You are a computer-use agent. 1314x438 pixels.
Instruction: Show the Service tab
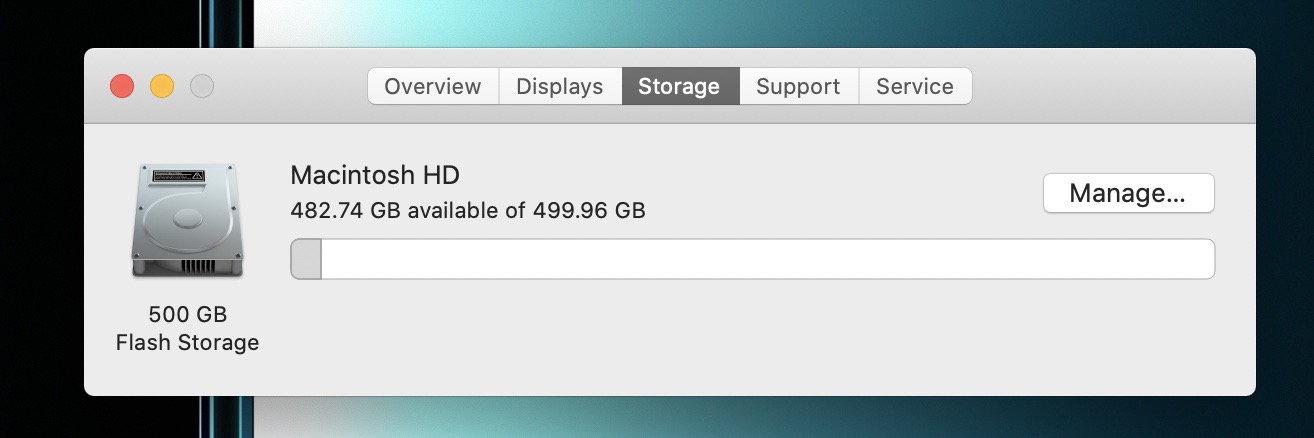915,86
